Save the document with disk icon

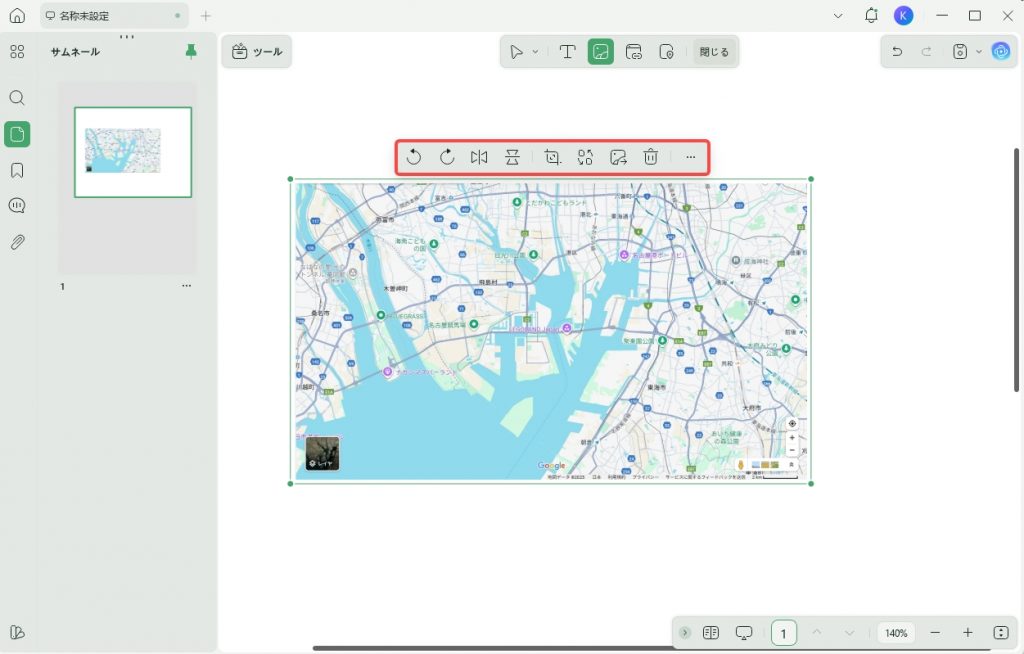point(959,52)
